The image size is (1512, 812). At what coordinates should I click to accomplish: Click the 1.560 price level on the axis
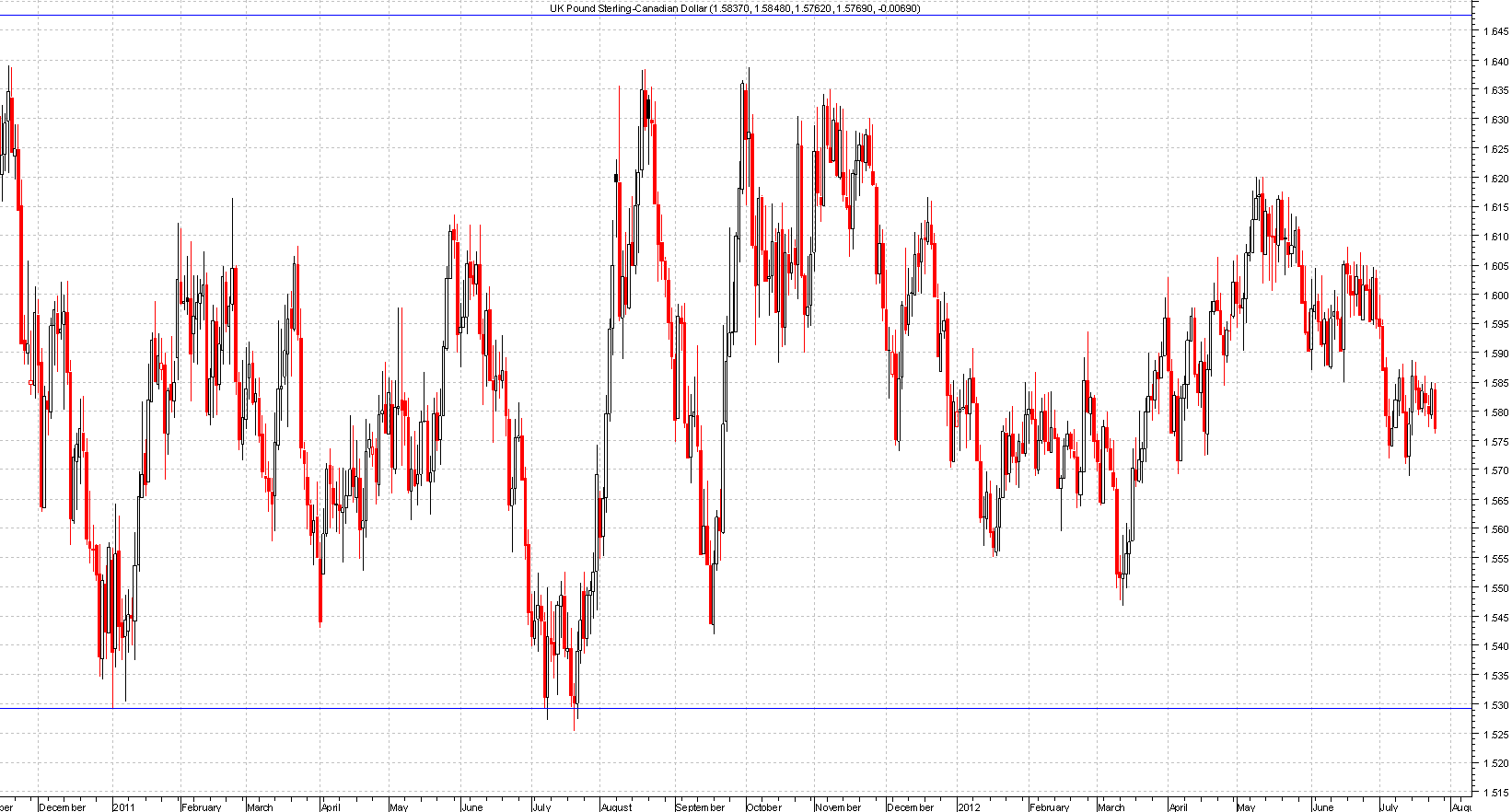1495,529
